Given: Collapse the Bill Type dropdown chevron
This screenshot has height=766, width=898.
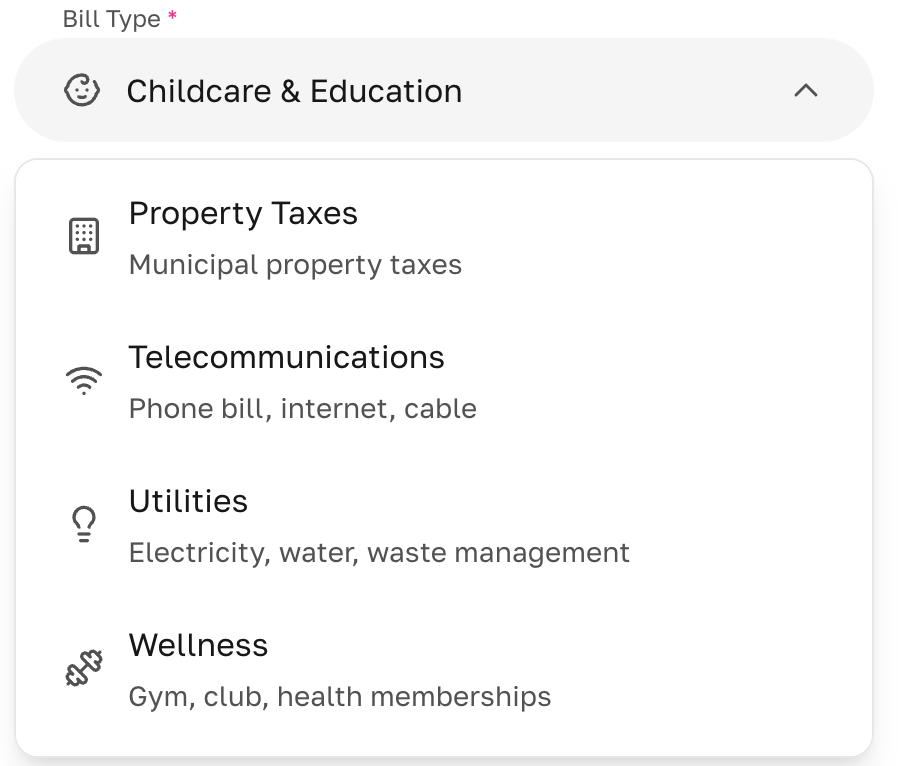Looking at the screenshot, I should (x=806, y=90).
